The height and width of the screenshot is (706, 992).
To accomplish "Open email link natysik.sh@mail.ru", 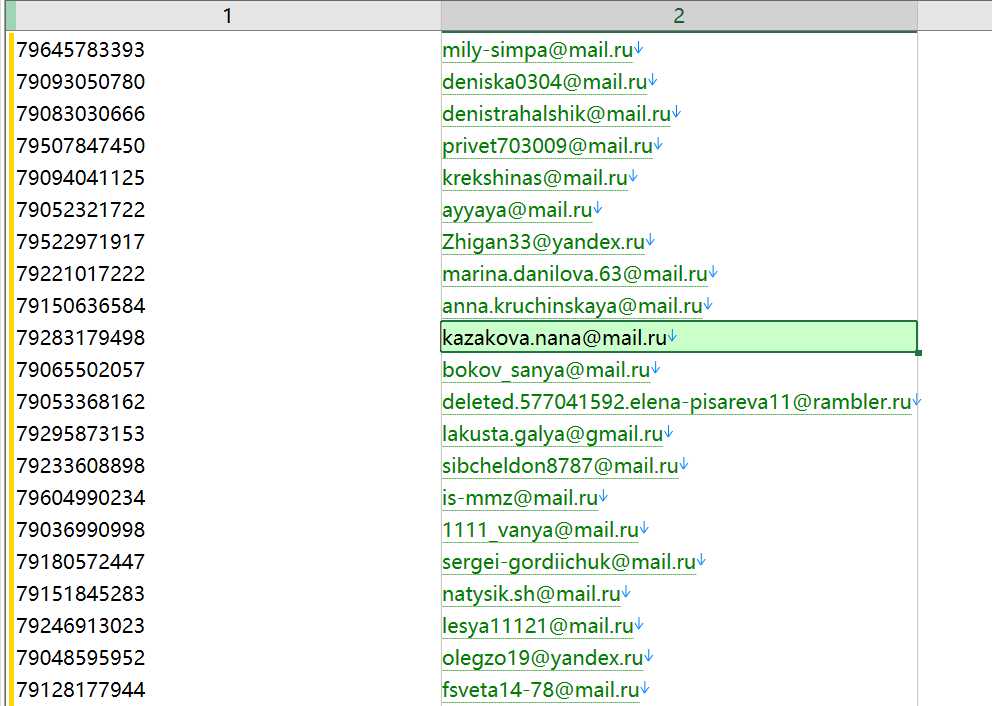I will coord(531,594).
